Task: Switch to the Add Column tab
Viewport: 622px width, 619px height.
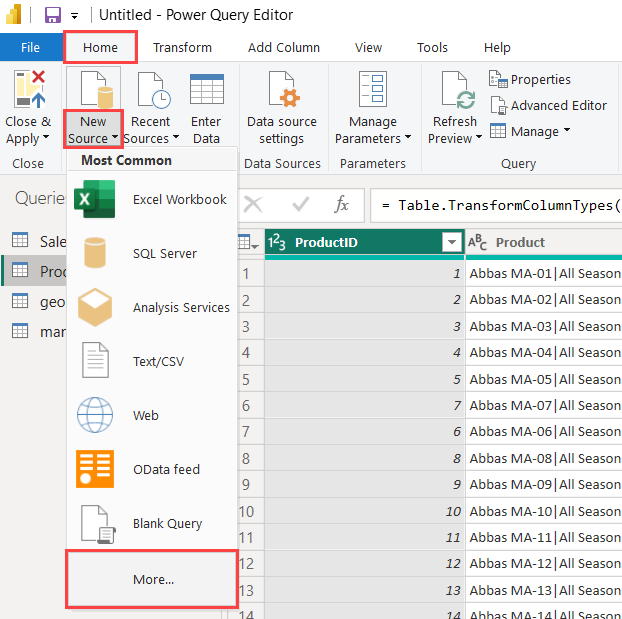Action: 284,48
